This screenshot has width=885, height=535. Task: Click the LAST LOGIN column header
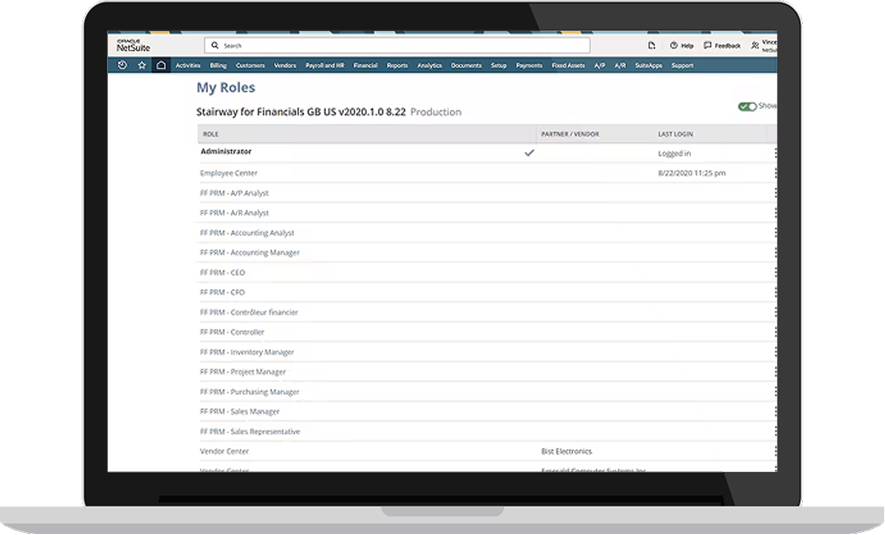coord(676,134)
